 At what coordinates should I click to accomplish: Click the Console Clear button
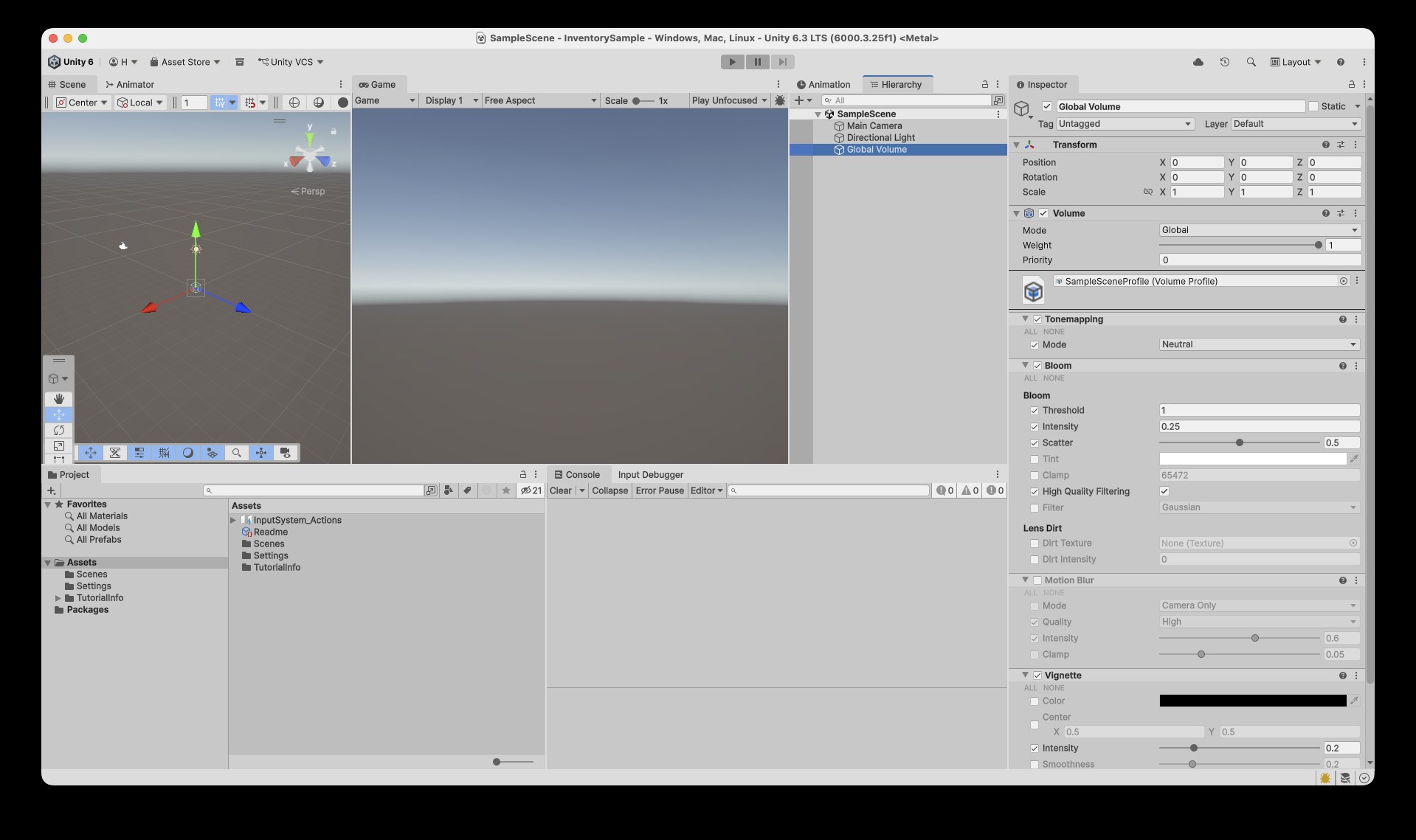click(x=561, y=490)
